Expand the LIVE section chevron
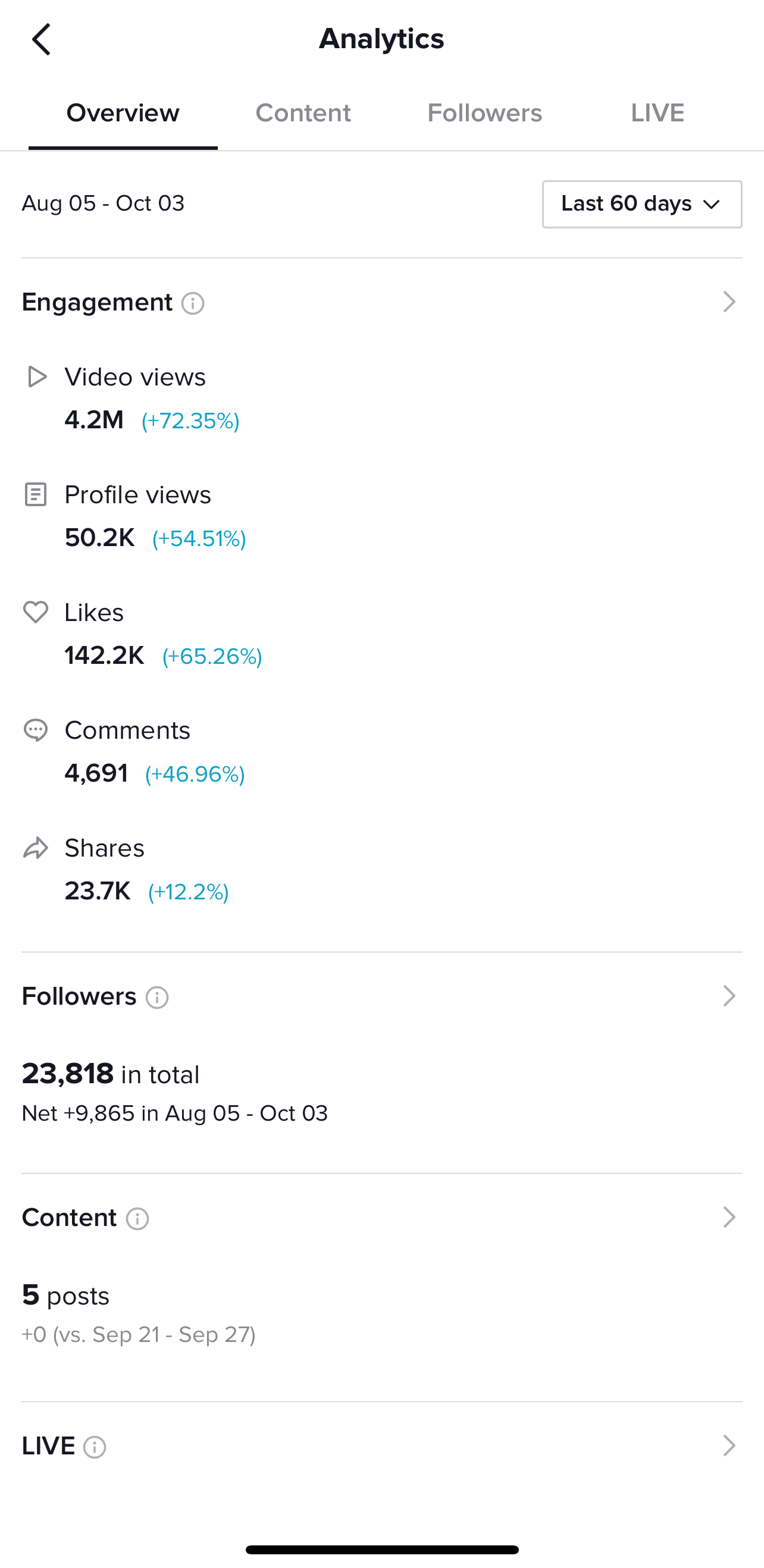The image size is (764, 1568). pos(729,1445)
